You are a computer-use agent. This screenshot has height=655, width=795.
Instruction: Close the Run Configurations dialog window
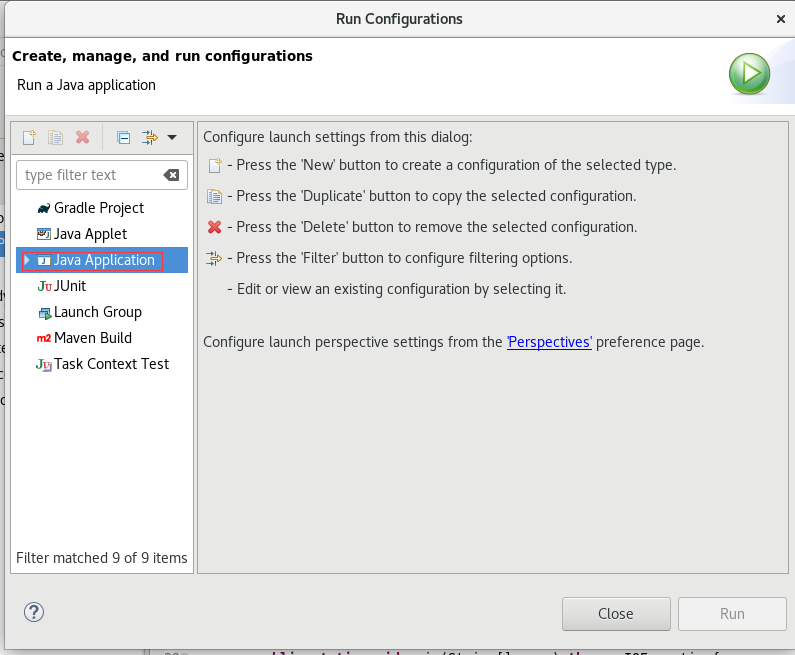point(781,19)
